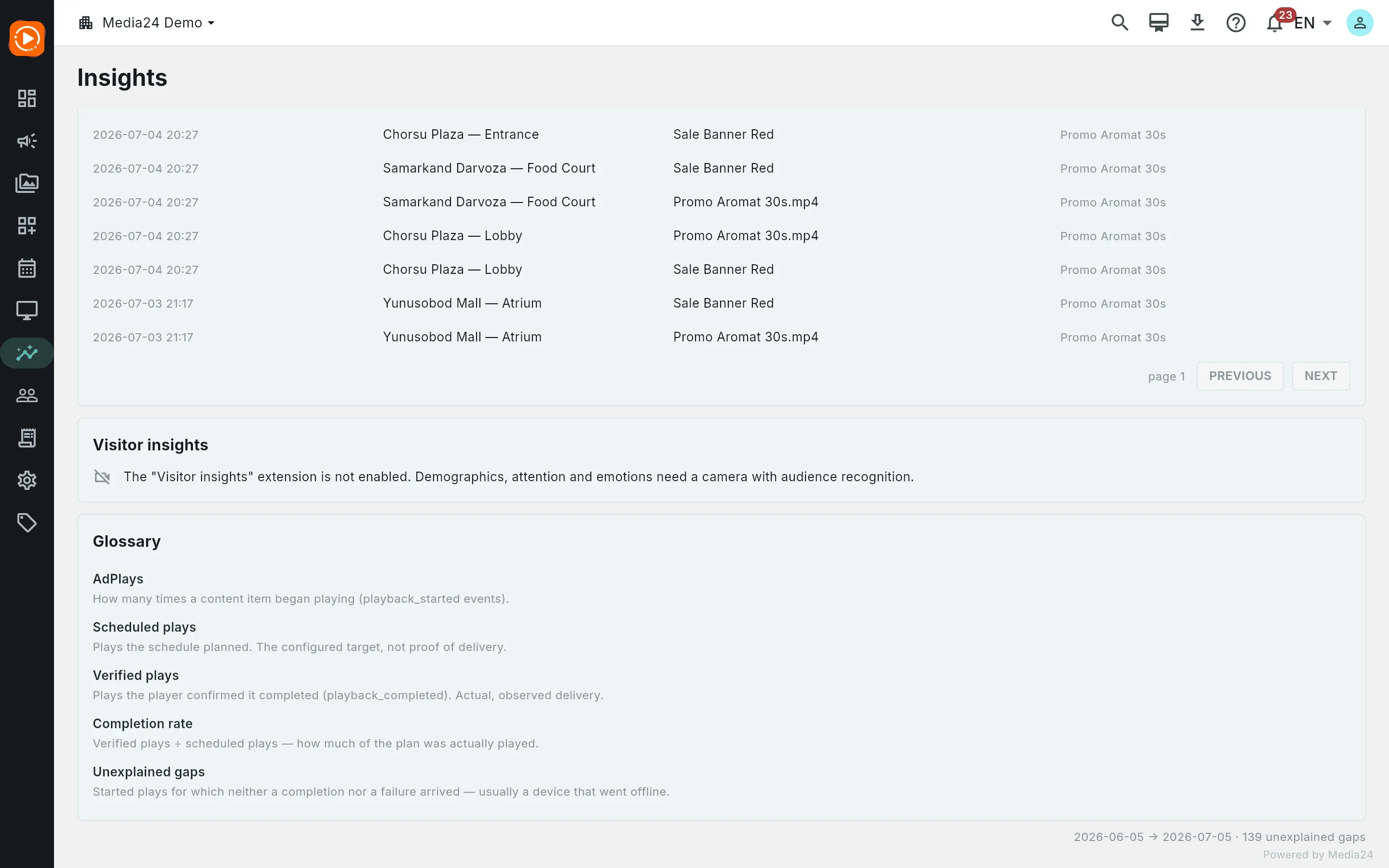Click the PREVIOUS pagination button
1389x868 pixels.
coord(1240,376)
